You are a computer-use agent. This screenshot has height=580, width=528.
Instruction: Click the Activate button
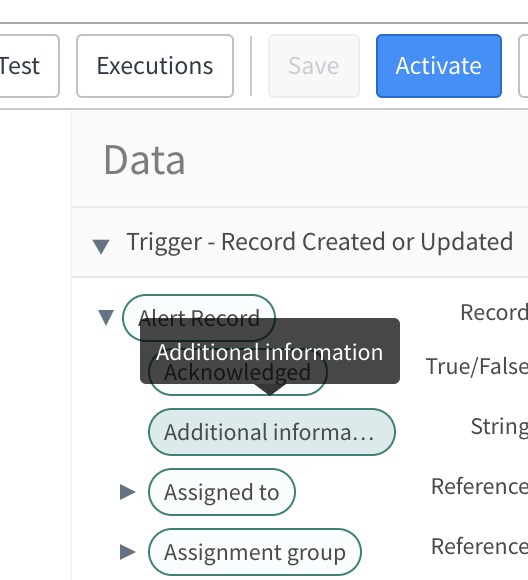click(x=439, y=66)
